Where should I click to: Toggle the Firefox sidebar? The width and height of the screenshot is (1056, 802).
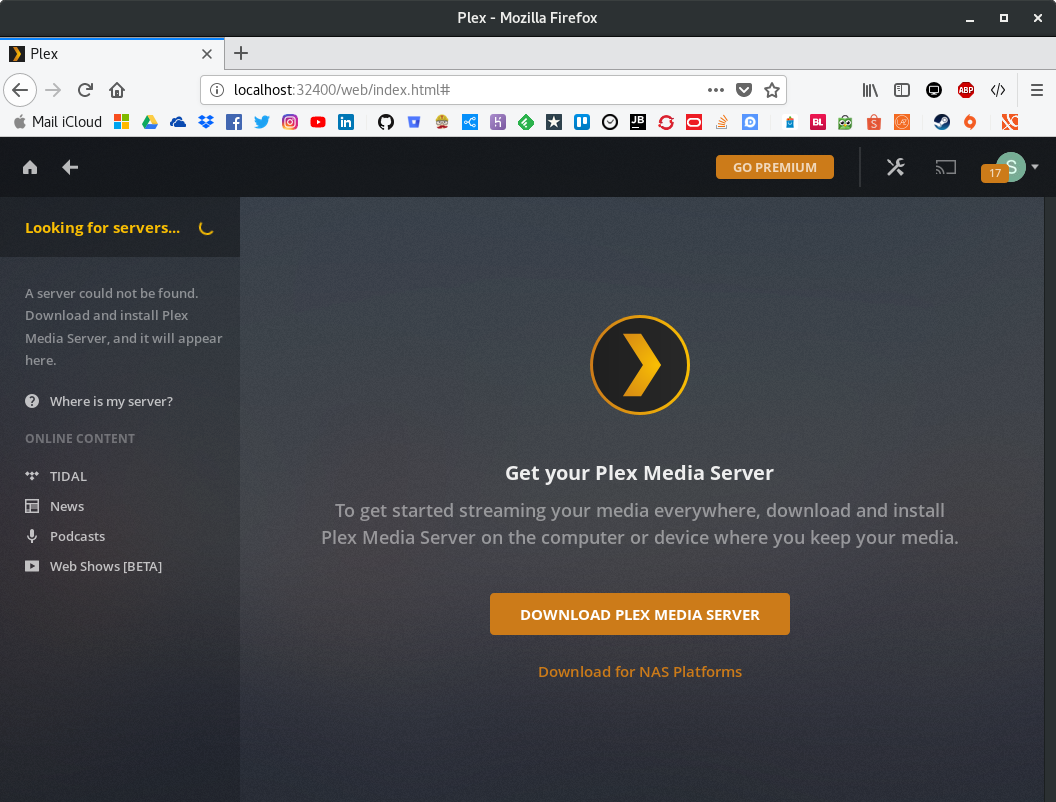point(902,90)
